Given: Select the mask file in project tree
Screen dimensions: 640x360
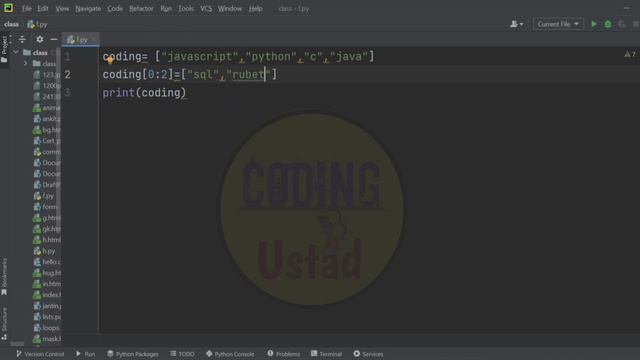Looking at the screenshot, I should click(x=47, y=339).
